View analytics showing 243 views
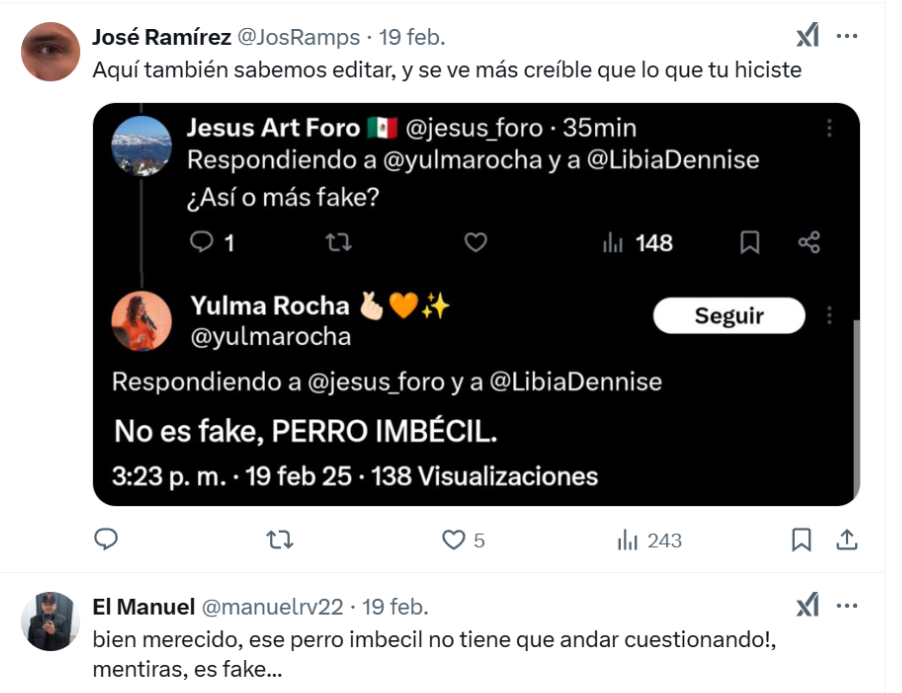This screenshot has width=902, height=693. pyautogui.click(x=650, y=540)
